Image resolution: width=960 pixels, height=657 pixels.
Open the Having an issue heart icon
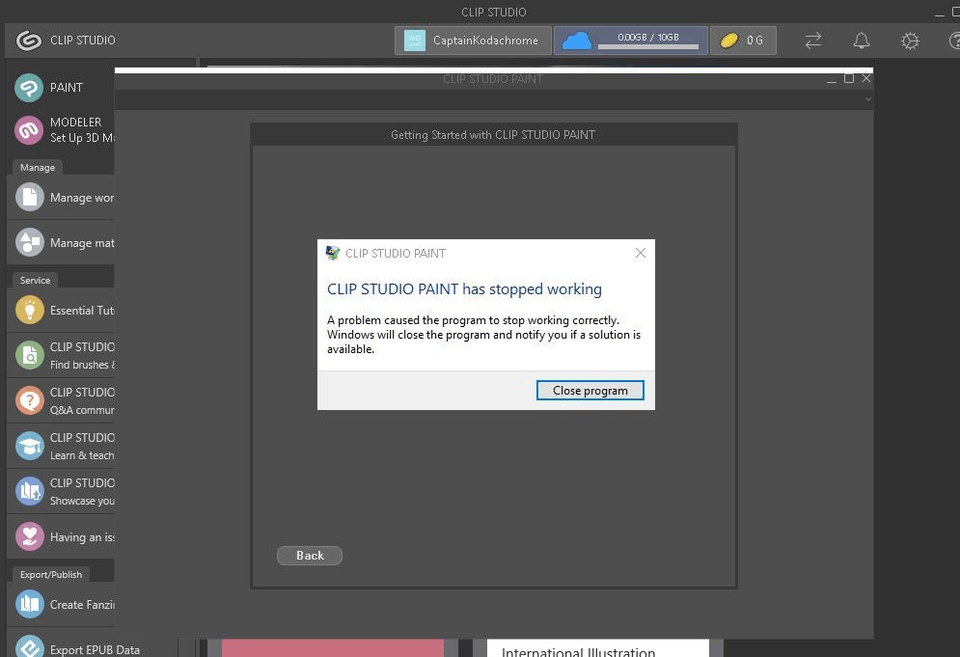coord(29,536)
